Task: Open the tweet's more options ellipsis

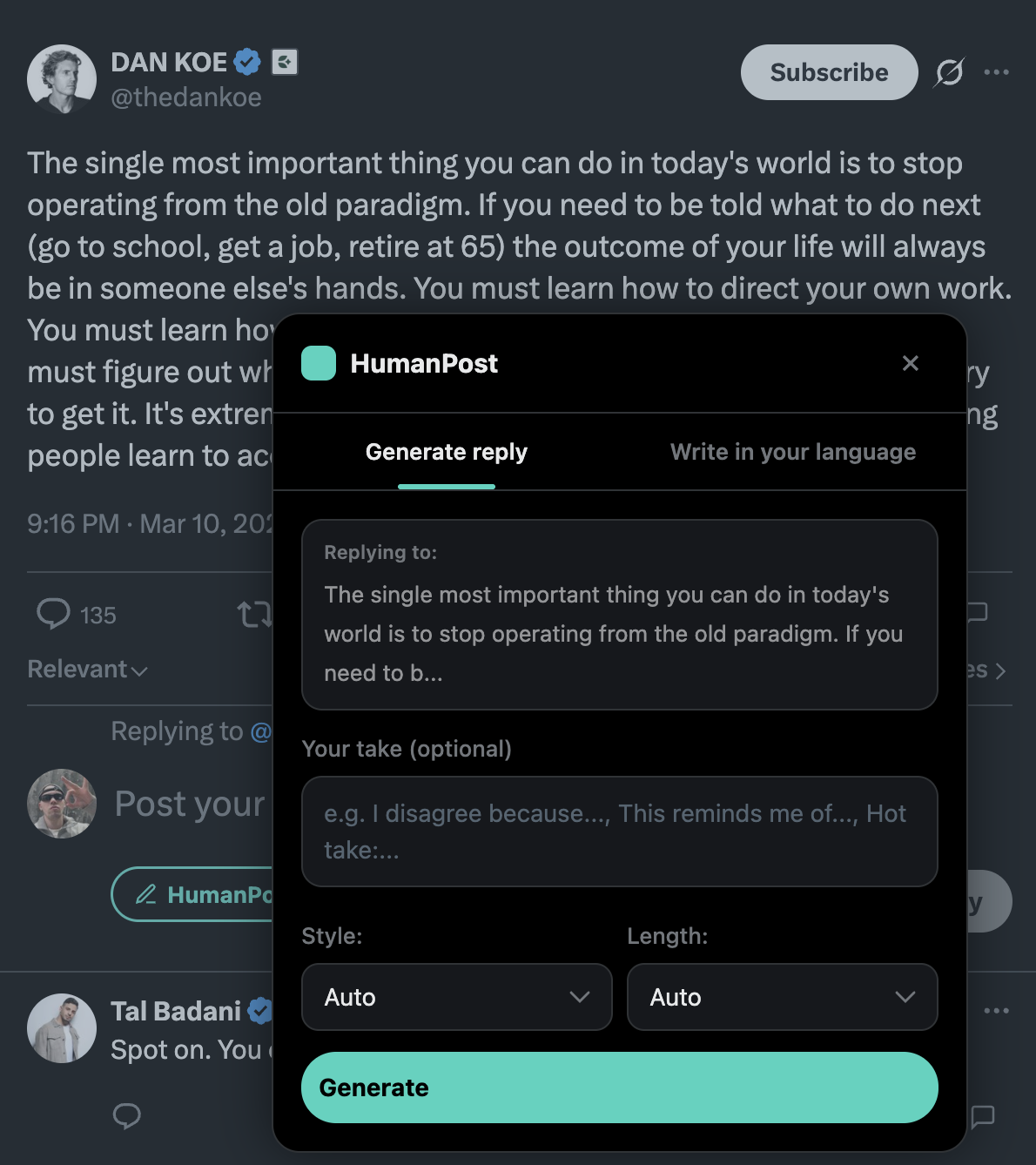Action: (996, 72)
